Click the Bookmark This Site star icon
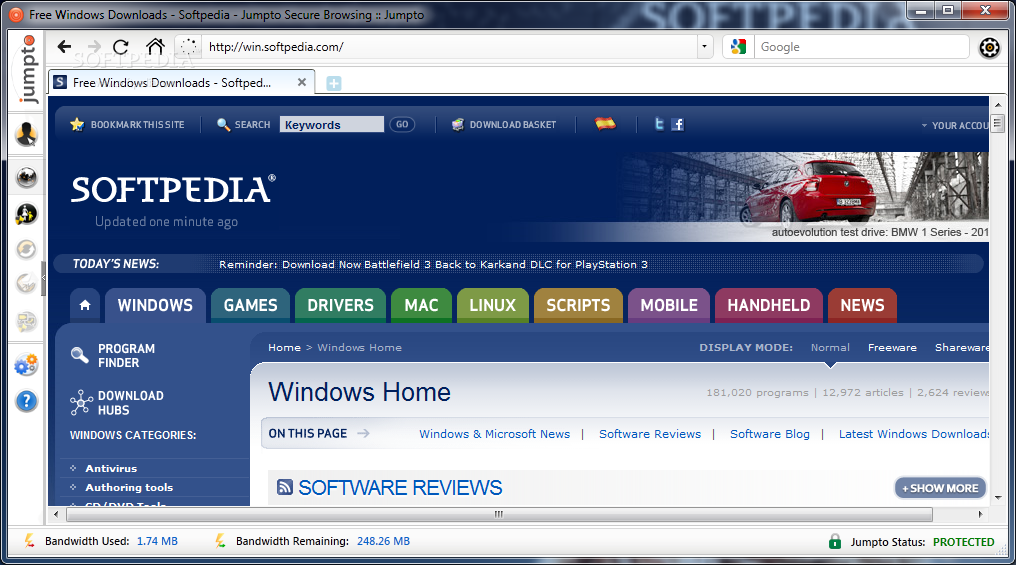1016x565 pixels. 77,124
